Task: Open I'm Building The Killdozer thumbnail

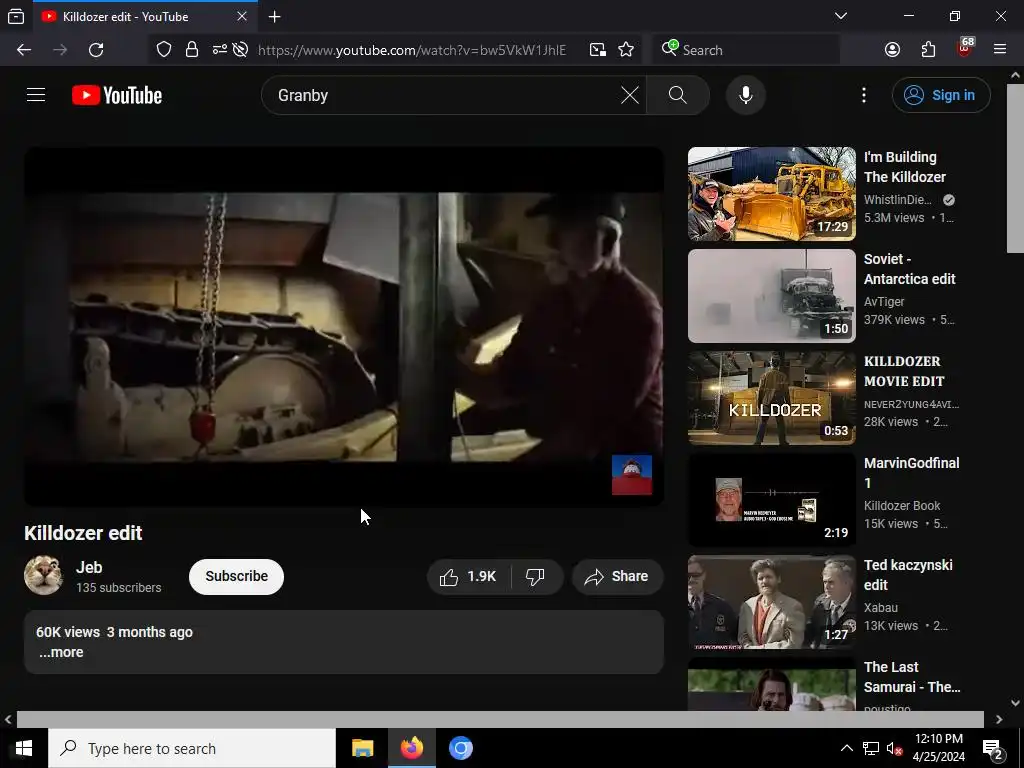Action: click(x=771, y=194)
